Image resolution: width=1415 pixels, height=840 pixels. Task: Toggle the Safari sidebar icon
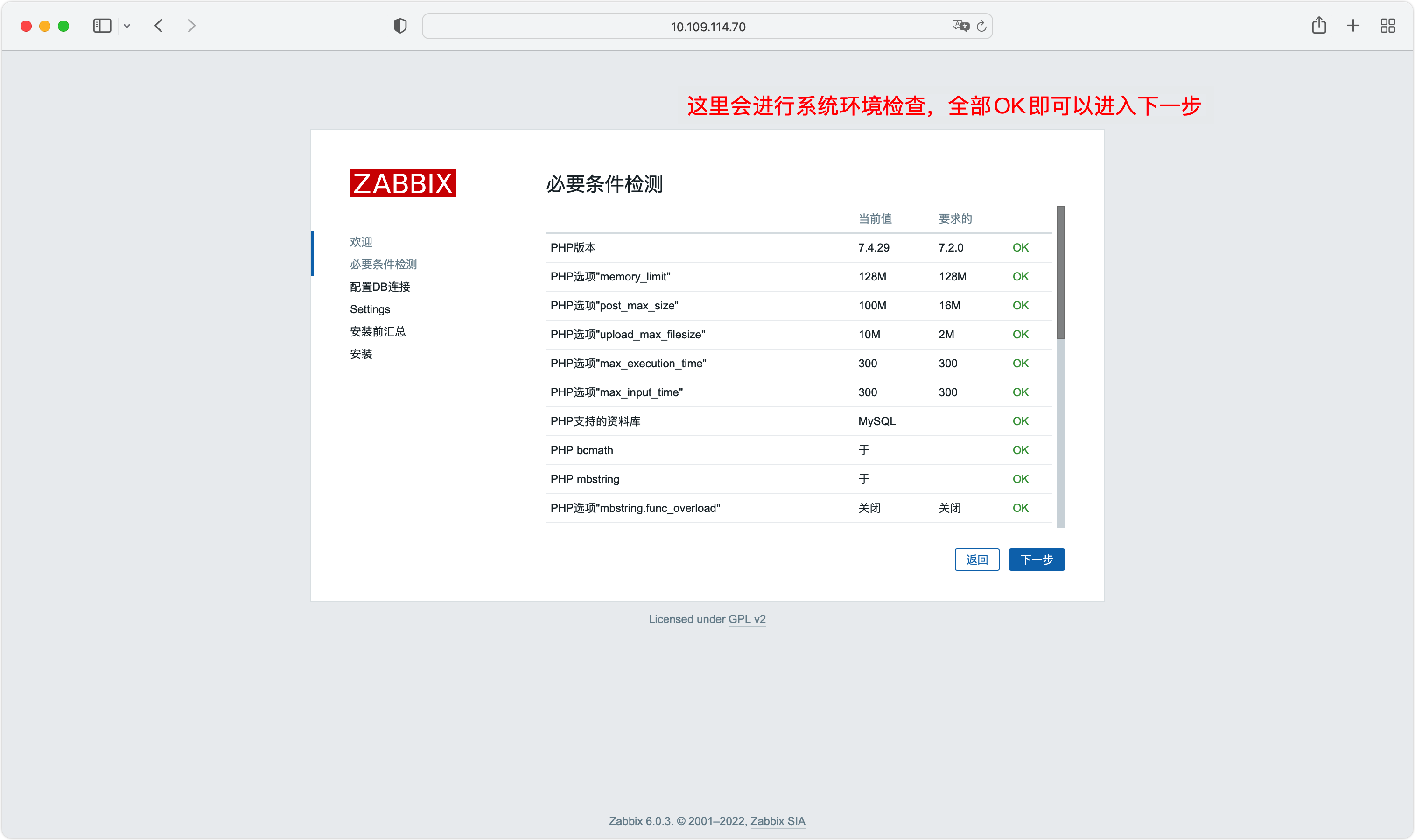point(102,26)
